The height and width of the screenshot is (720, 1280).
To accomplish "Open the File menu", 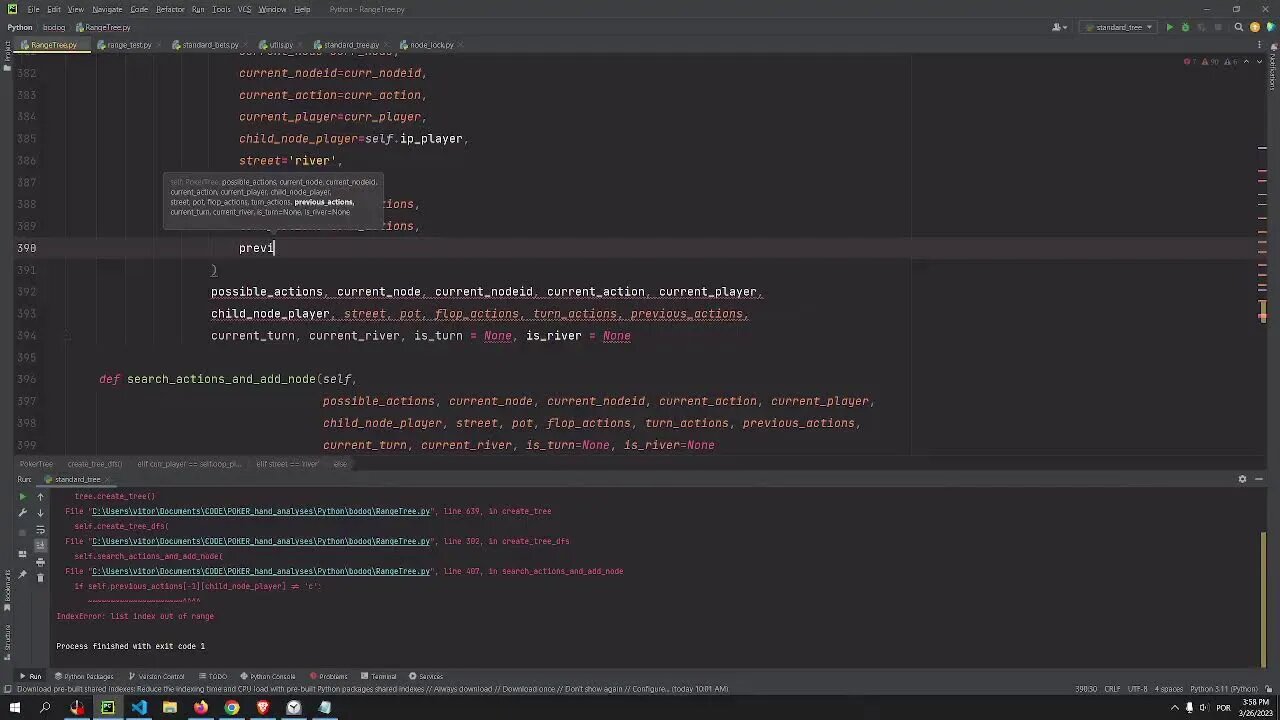I will click(33, 9).
